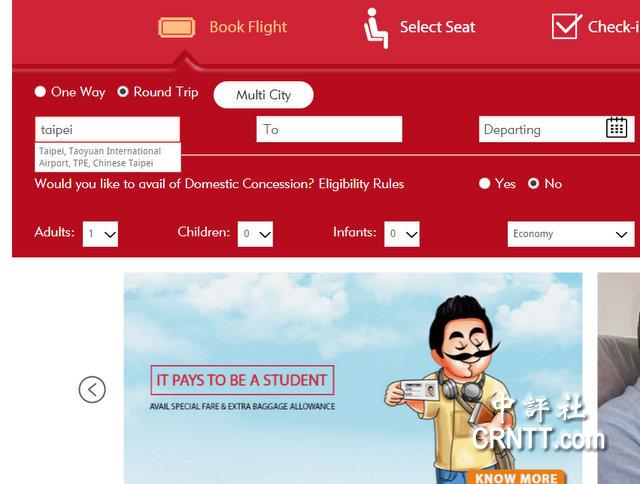Click the Multi City button

click(264, 95)
